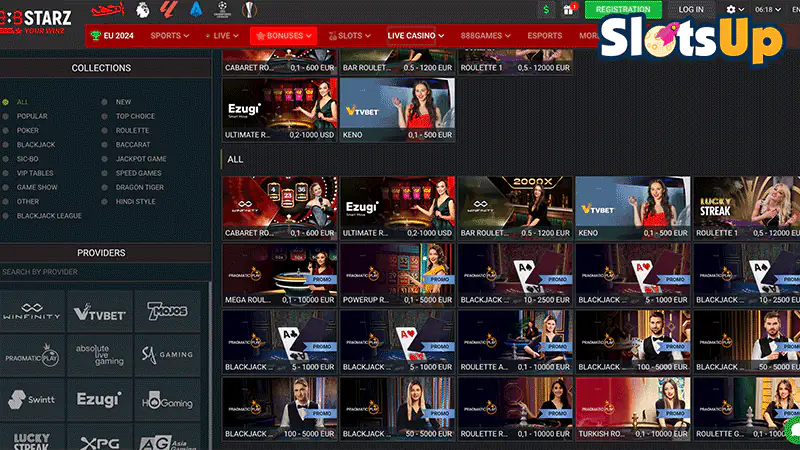800x450 pixels.
Task: Expand the Sports dropdown menu
Action: click(x=170, y=36)
